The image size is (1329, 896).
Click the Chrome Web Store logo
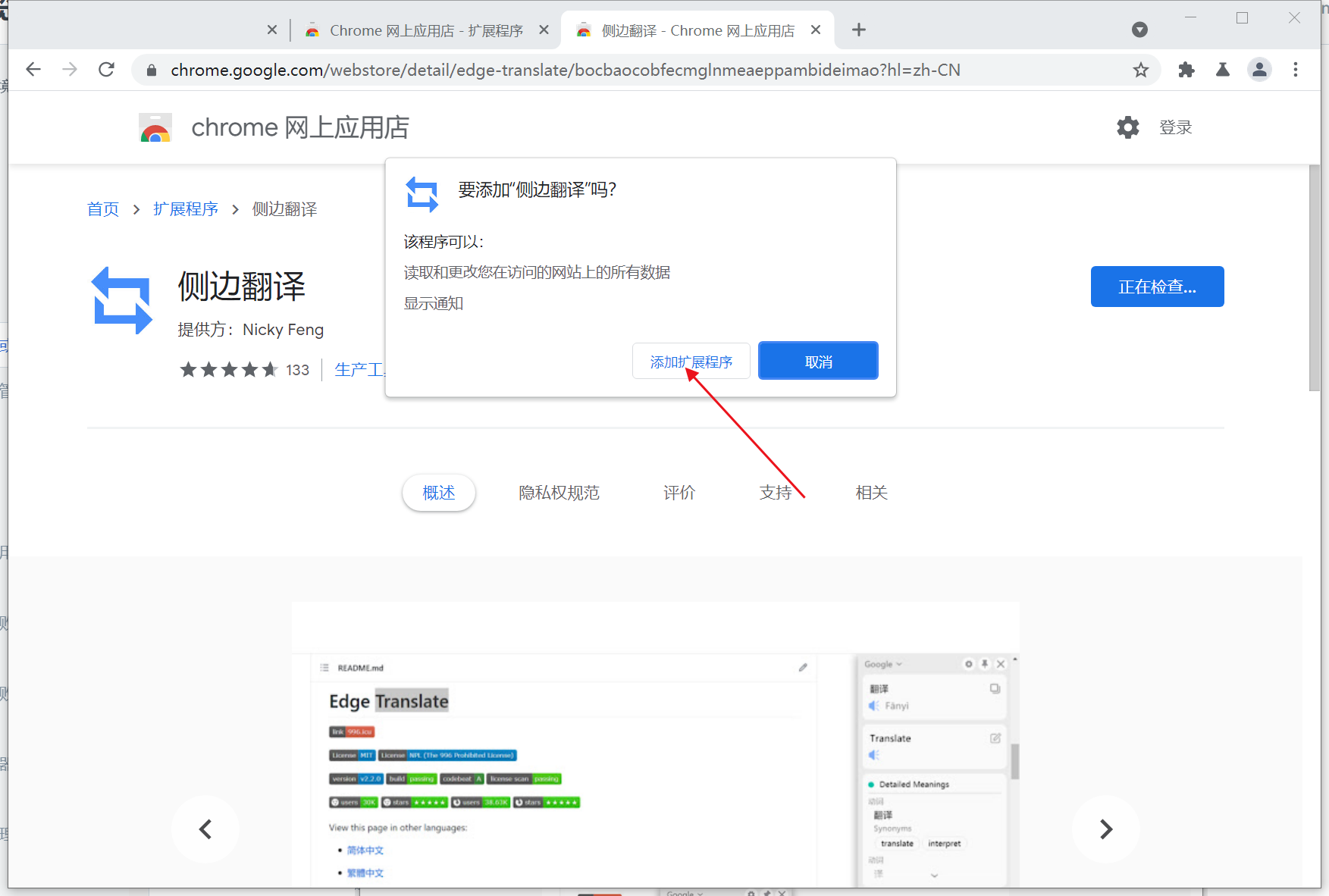155,127
